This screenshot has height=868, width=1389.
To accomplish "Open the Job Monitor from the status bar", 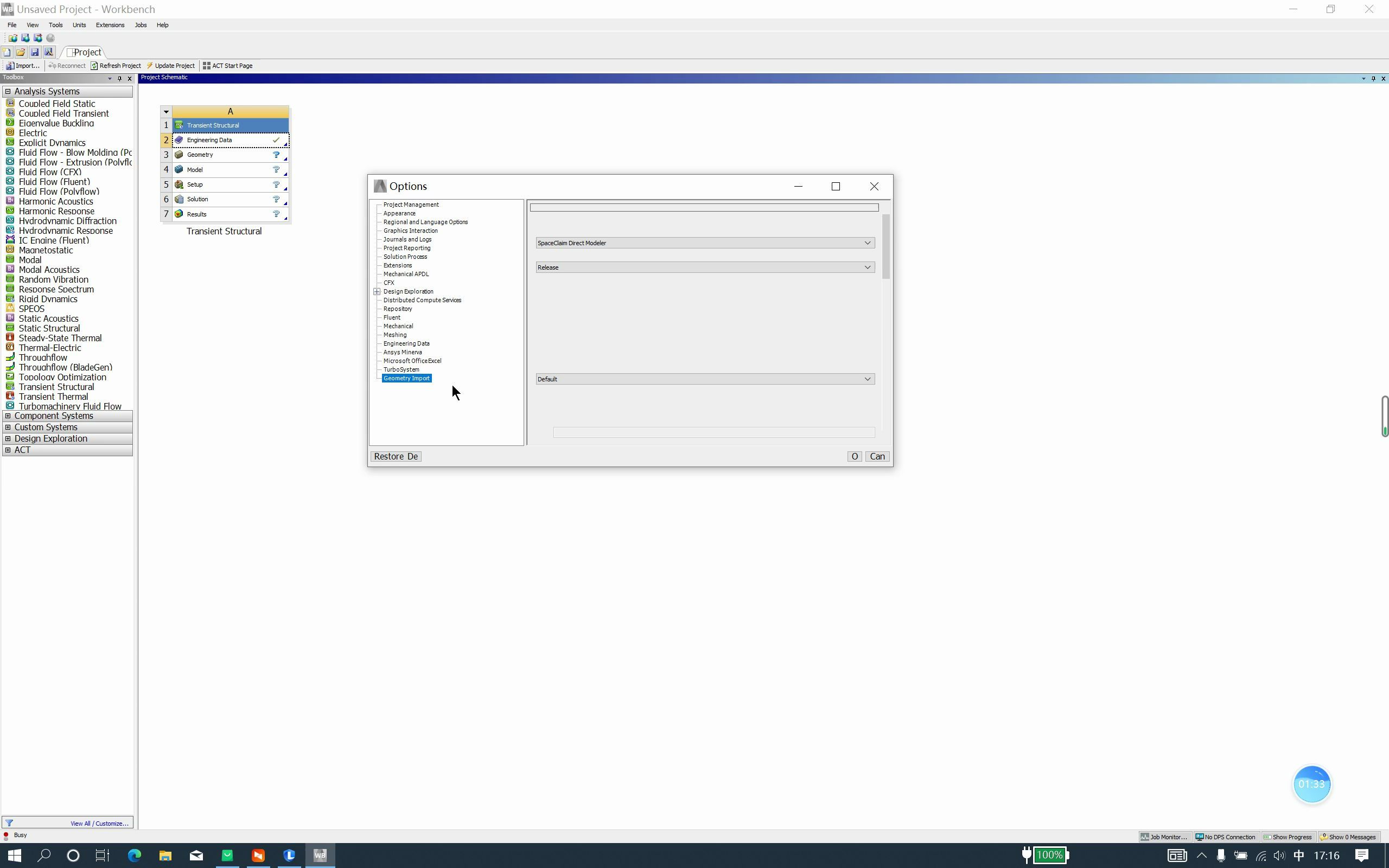I will pos(1163,837).
